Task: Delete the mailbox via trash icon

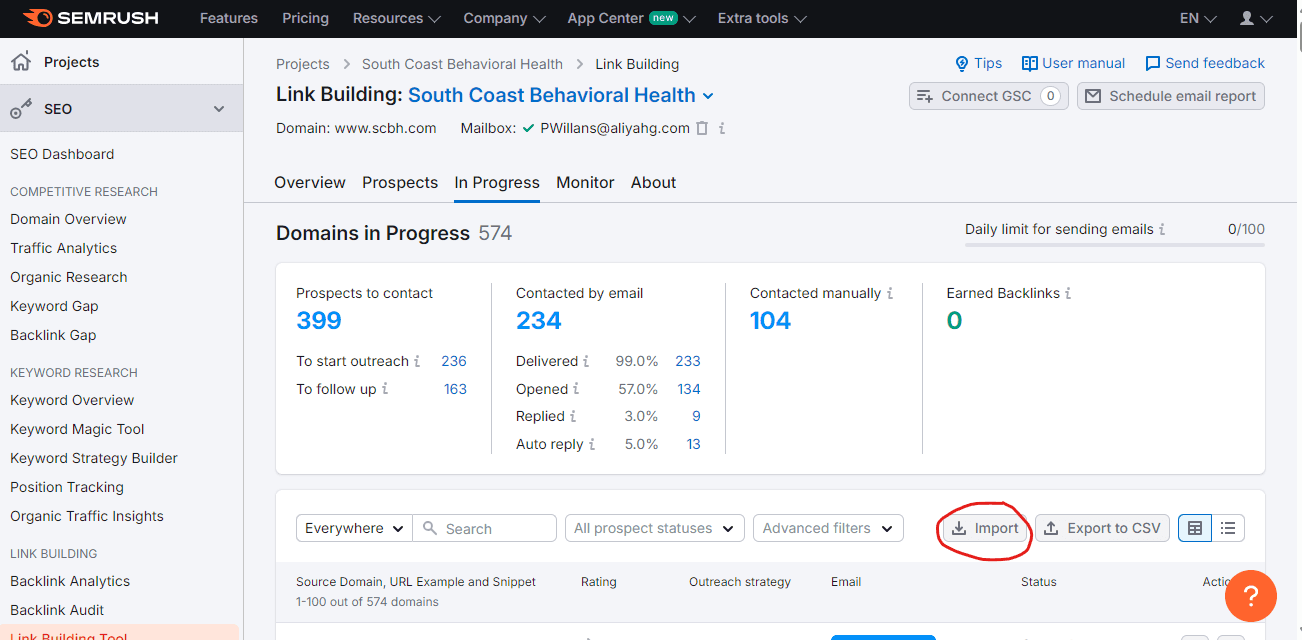Action: click(x=702, y=128)
